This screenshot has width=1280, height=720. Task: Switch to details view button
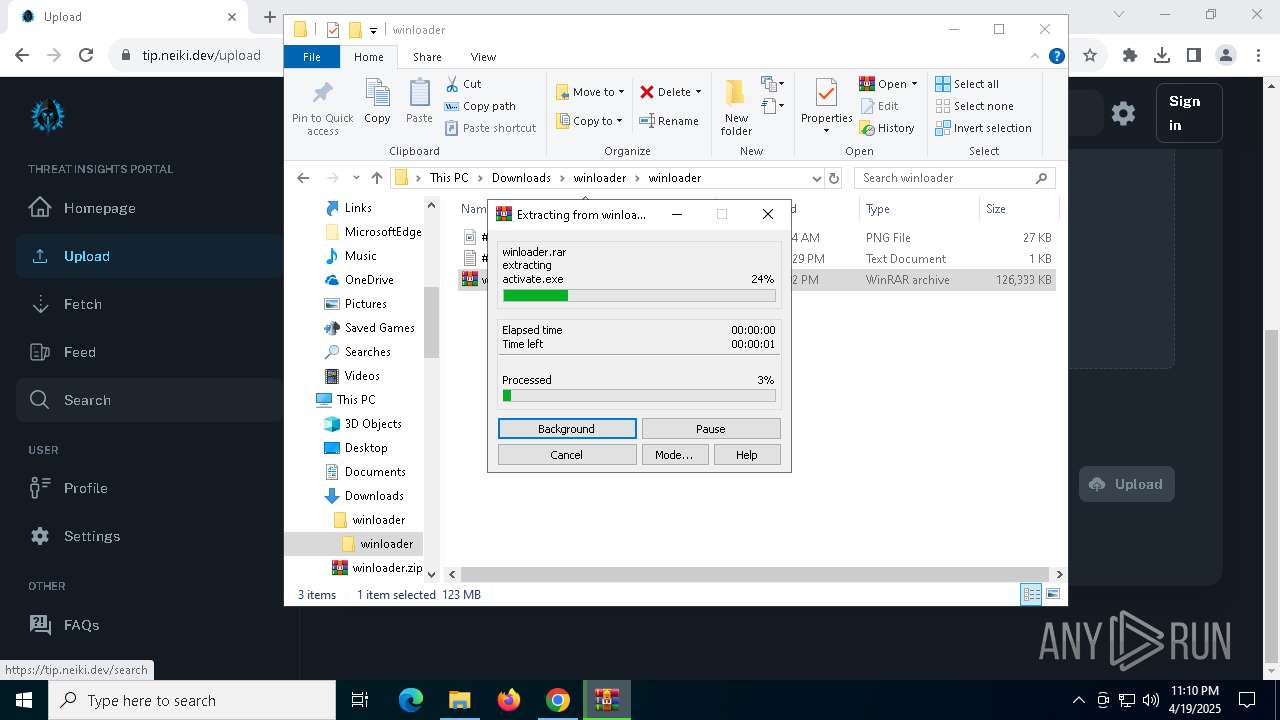coord(1031,594)
